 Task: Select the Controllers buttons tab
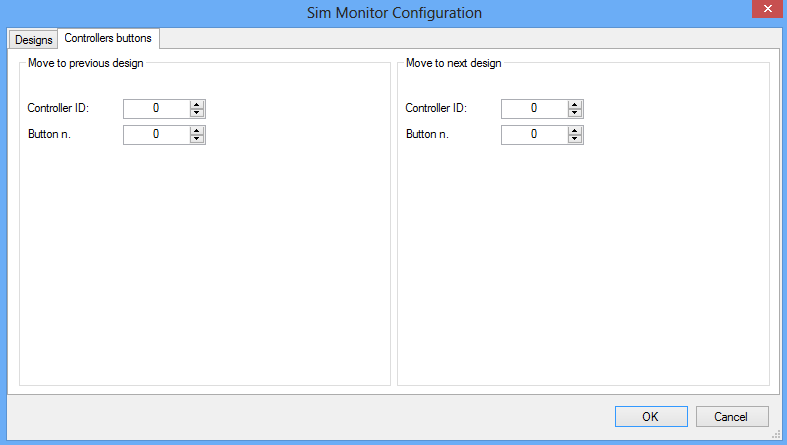[108, 38]
